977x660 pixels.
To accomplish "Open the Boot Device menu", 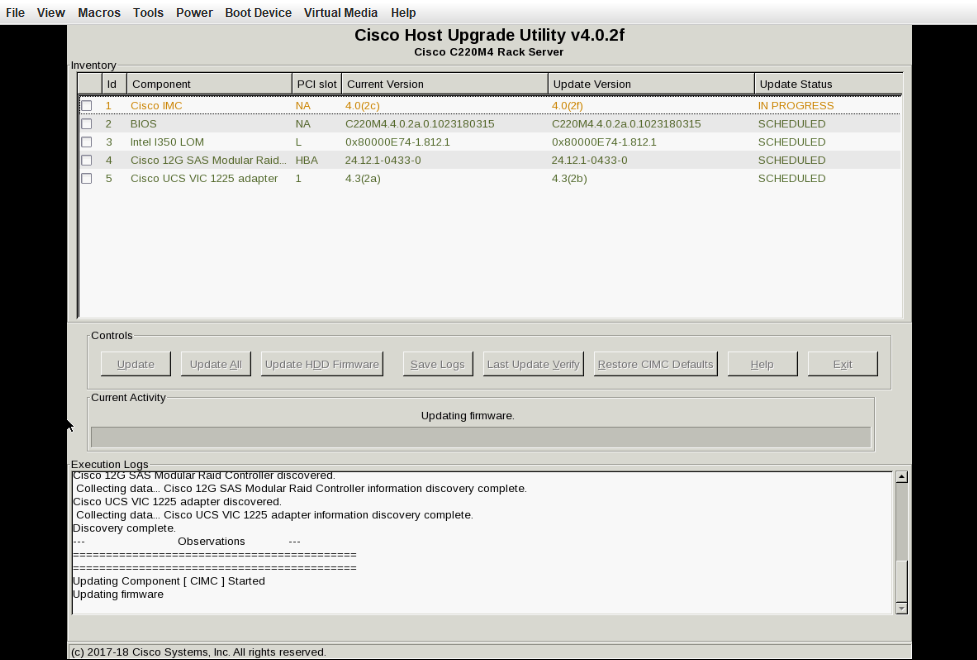I will click(x=258, y=12).
